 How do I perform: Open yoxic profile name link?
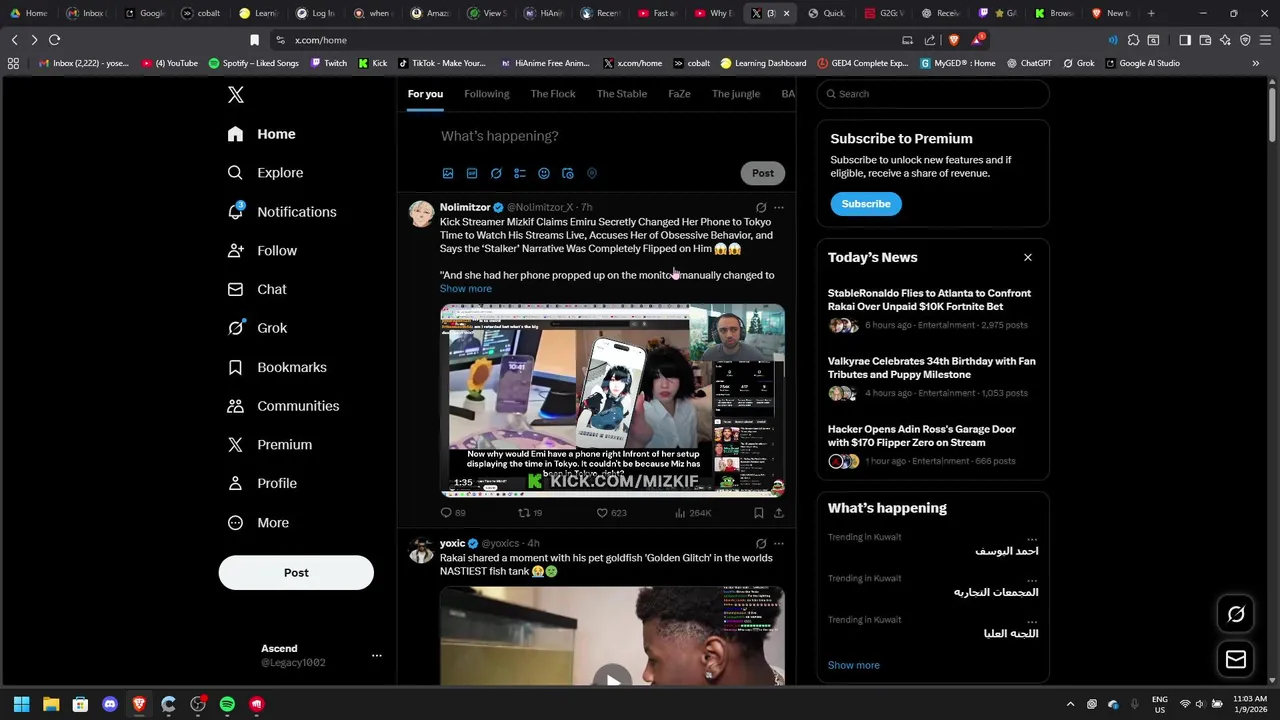pyautogui.click(x=452, y=544)
